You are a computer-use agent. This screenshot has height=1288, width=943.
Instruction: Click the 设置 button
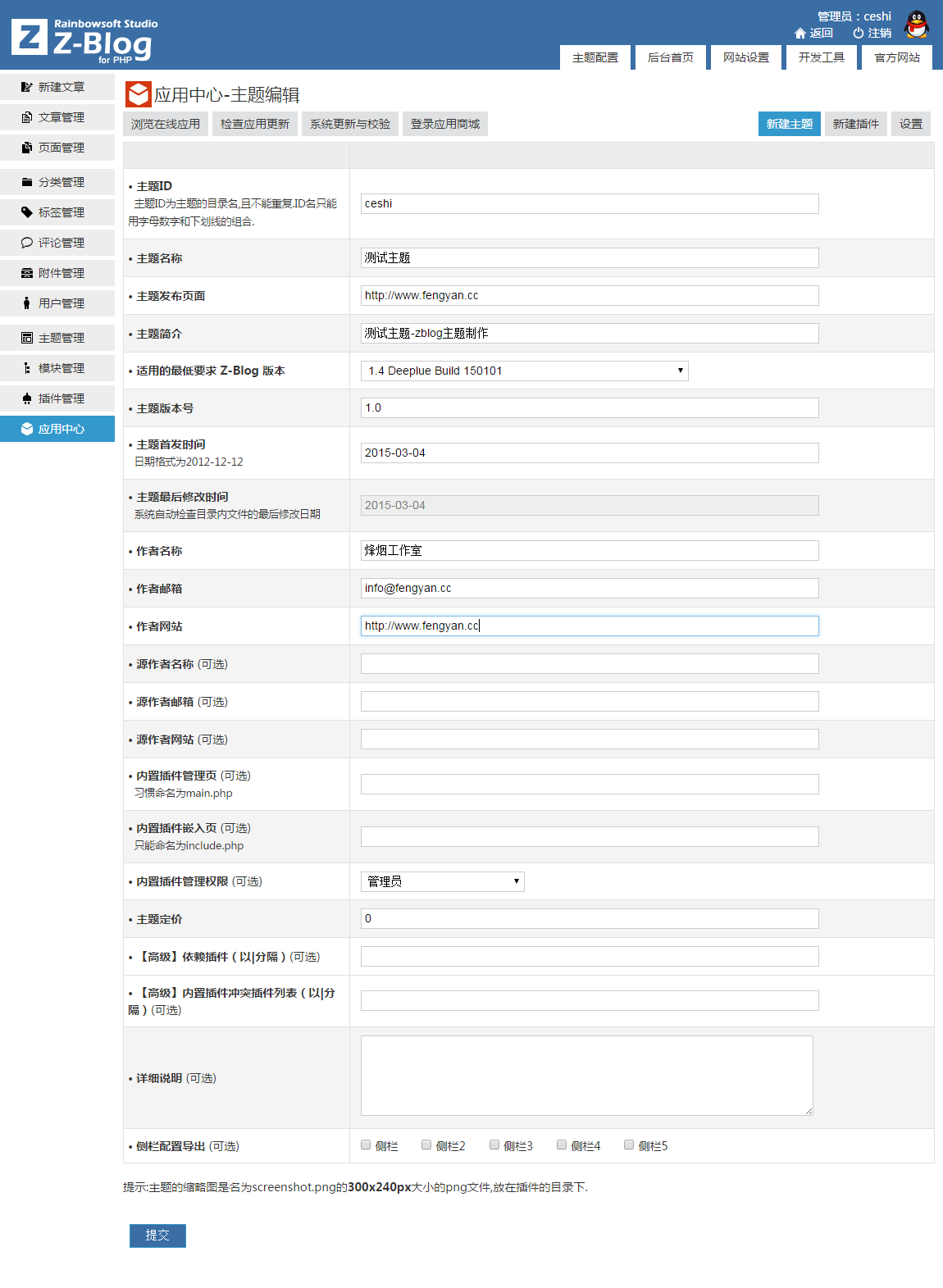click(x=911, y=124)
